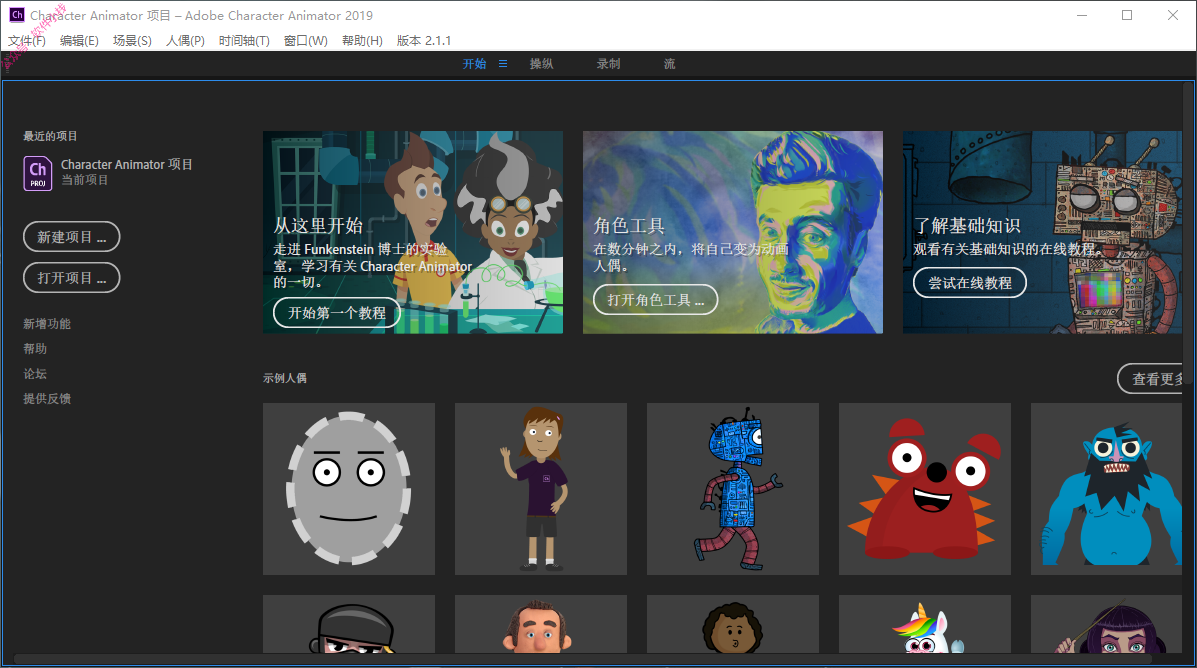Open recent project Character Animator 项目
This screenshot has height=668, width=1197.
[108, 173]
